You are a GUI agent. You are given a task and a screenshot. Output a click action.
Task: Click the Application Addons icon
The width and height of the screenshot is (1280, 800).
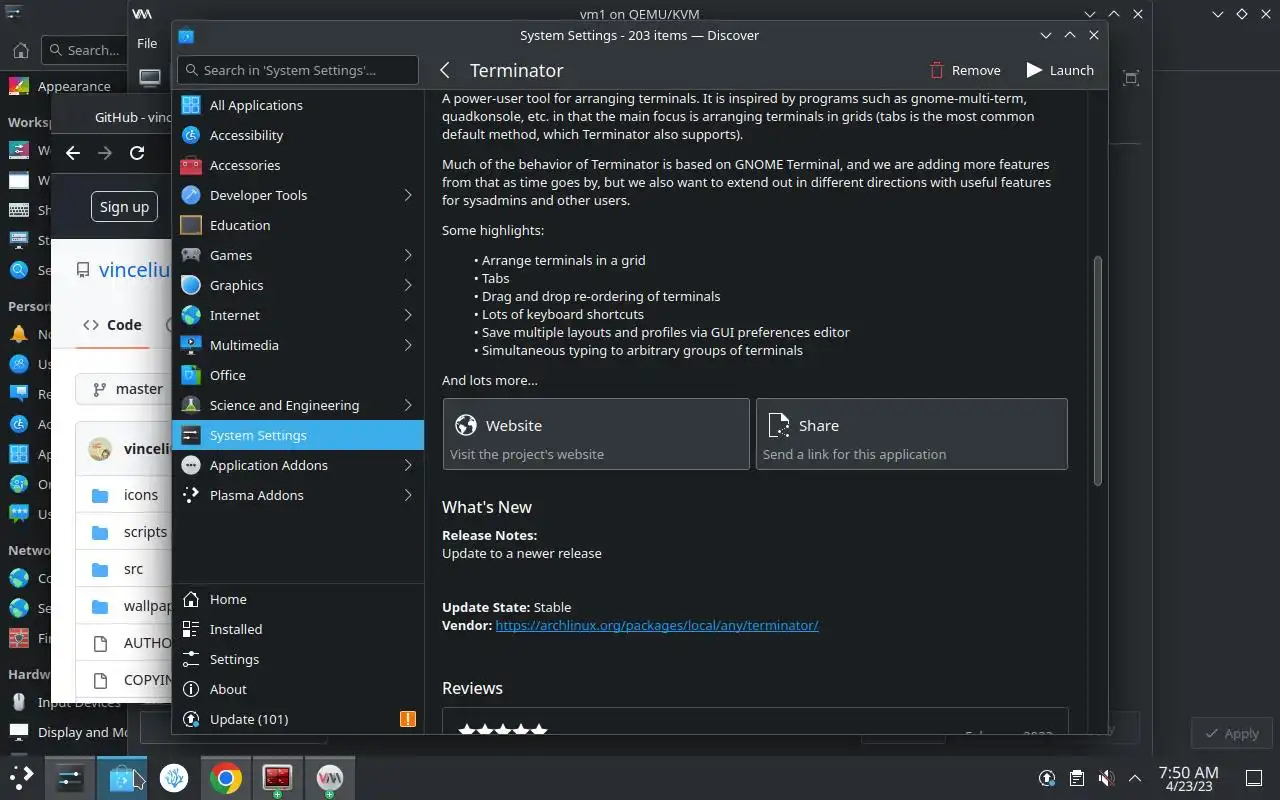pyautogui.click(x=191, y=465)
